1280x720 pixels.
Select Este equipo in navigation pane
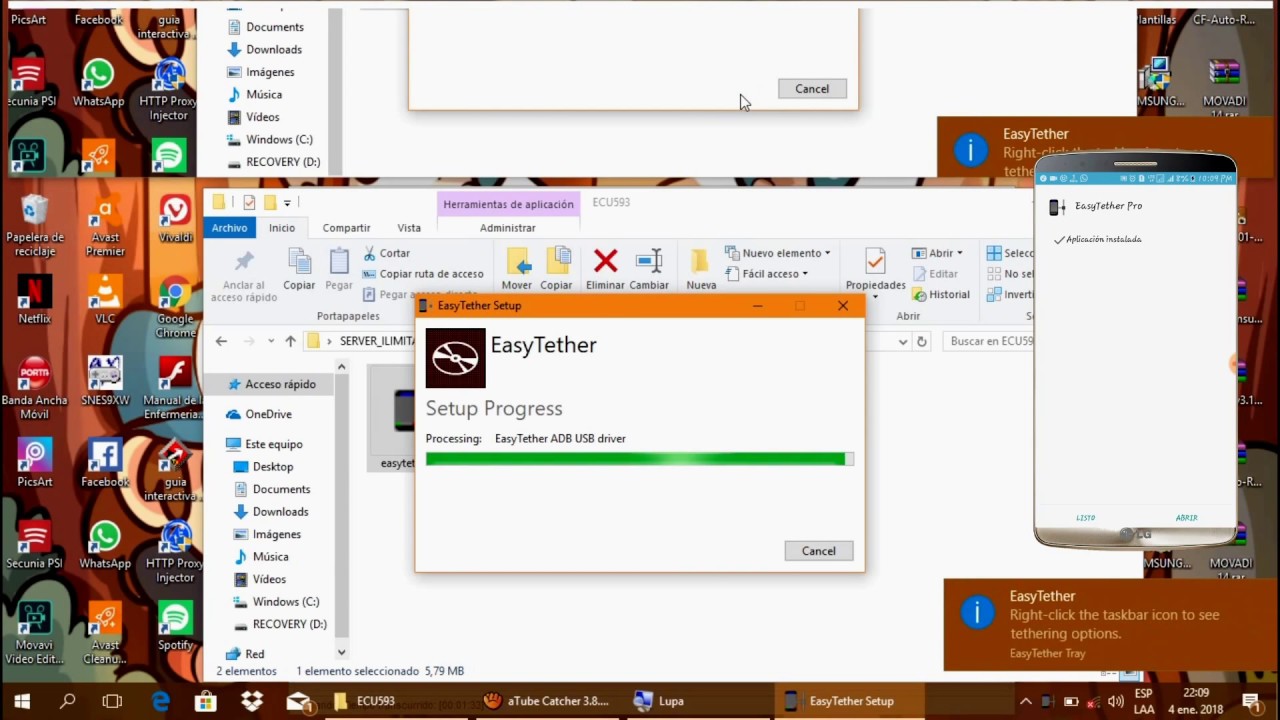(264, 444)
